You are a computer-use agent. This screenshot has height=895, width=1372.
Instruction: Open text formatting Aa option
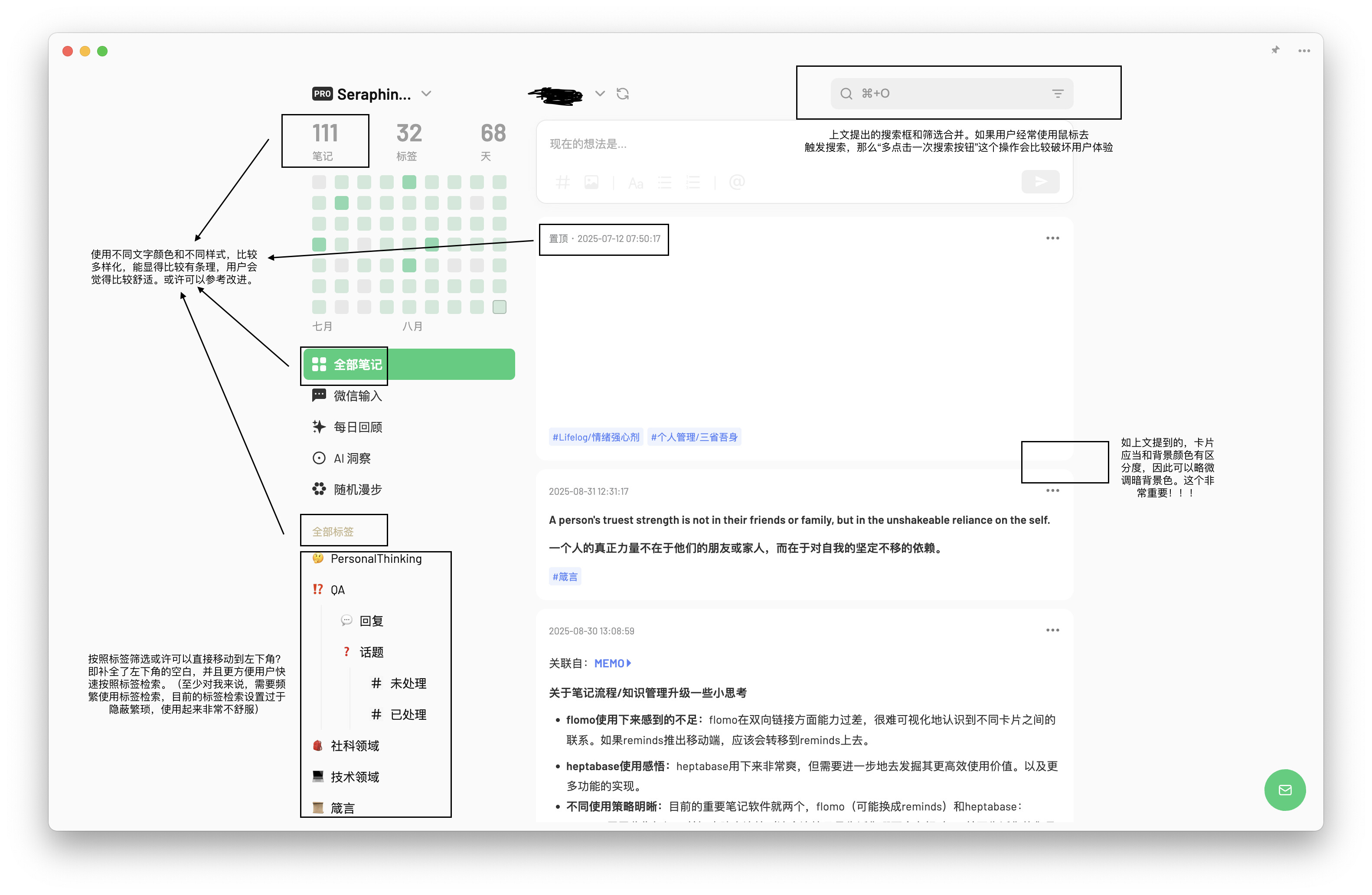[x=635, y=183]
